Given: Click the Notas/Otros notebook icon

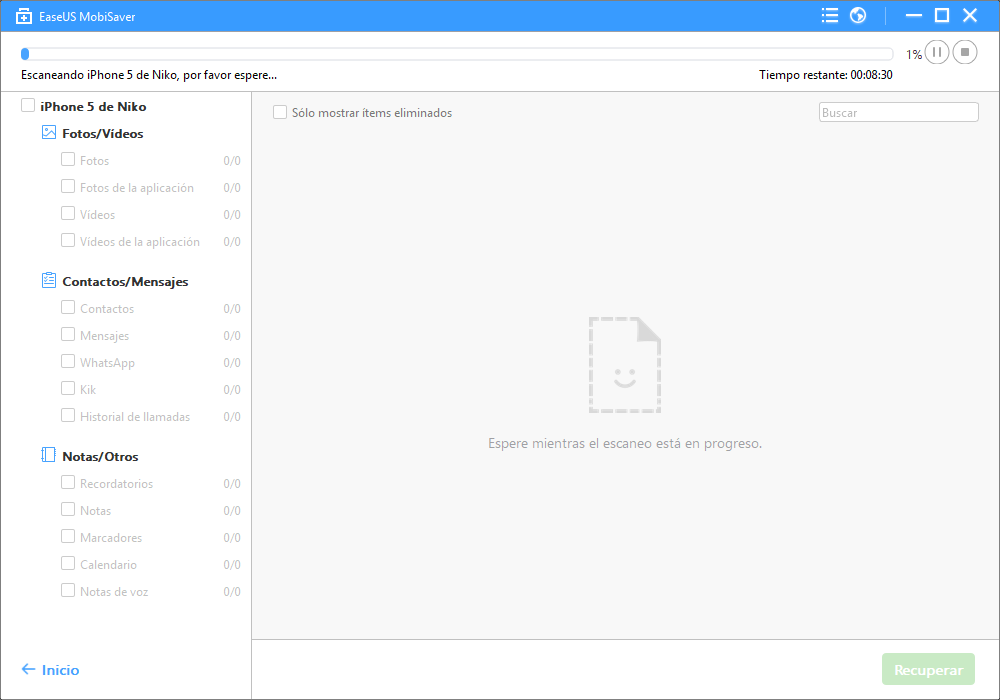Looking at the screenshot, I should pos(49,456).
